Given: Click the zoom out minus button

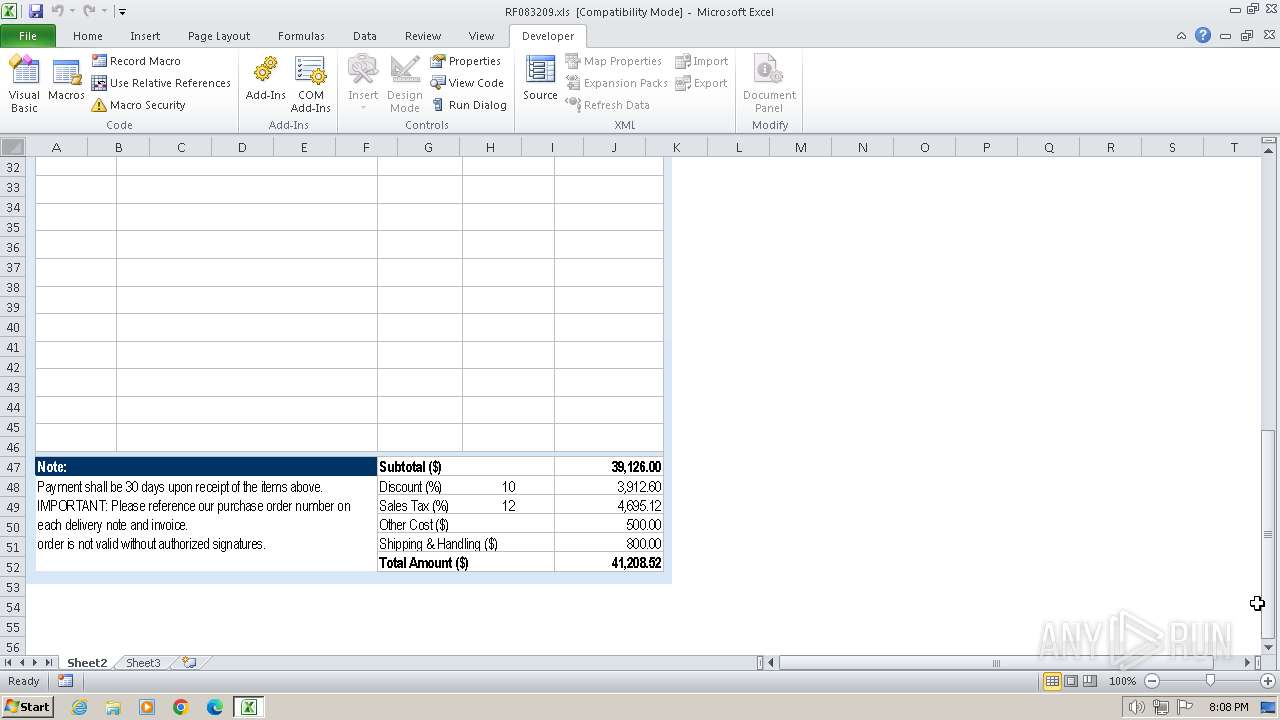Looking at the screenshot, I should point(1152,681).
